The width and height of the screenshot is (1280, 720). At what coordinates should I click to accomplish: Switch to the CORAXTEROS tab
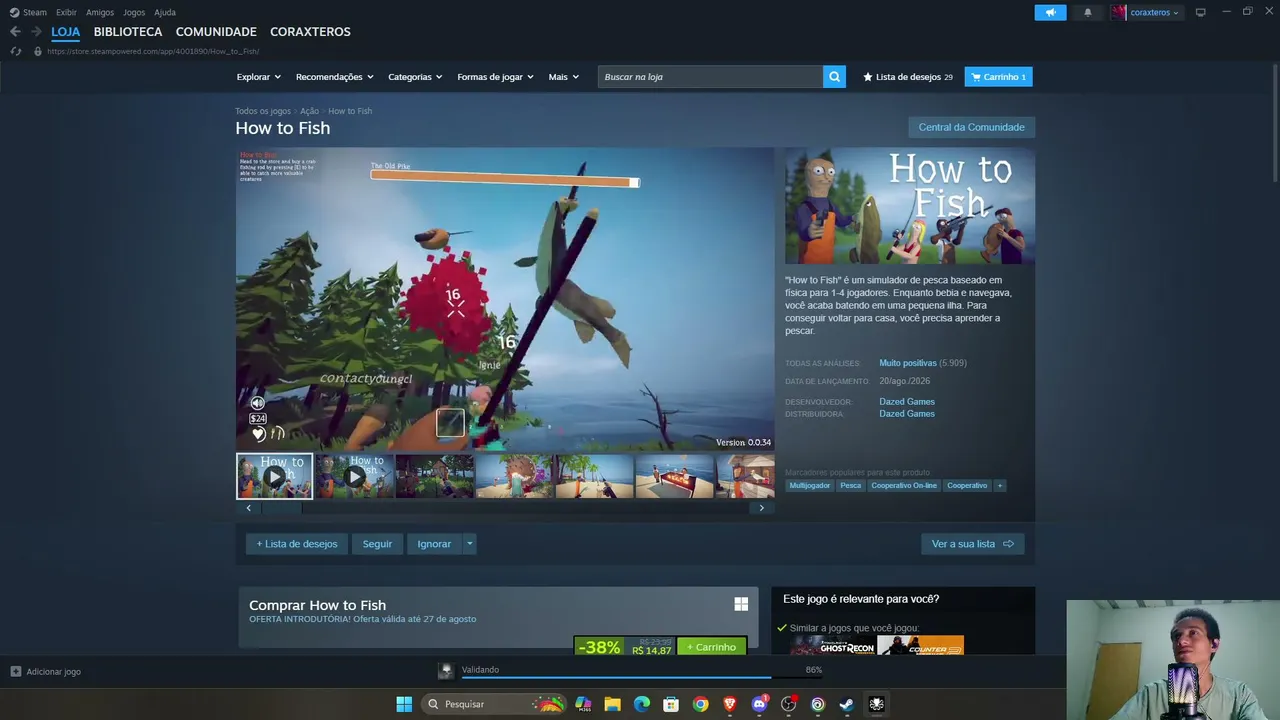[x=310, y=32]
